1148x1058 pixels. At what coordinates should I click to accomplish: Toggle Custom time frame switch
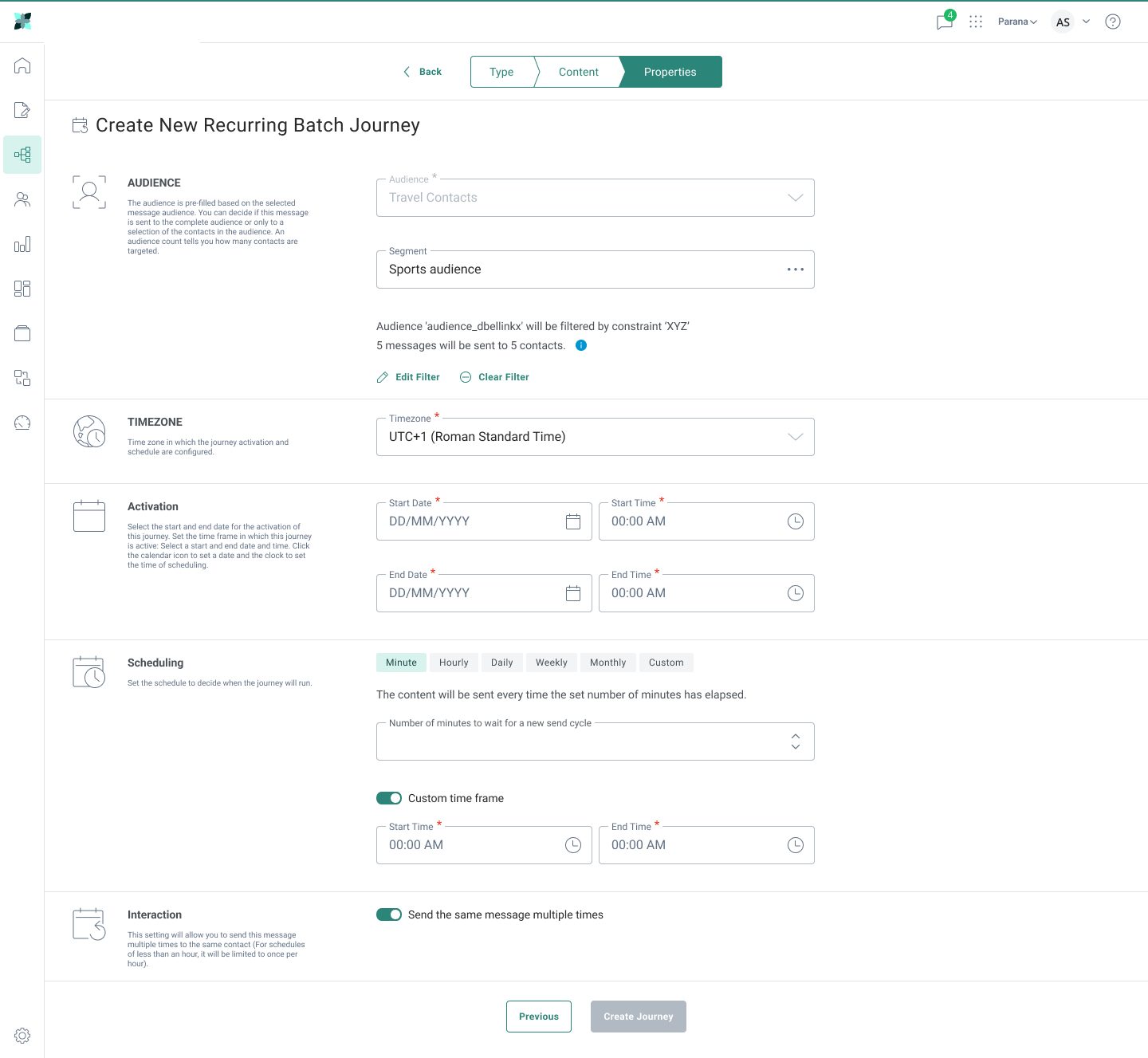tap(389, 798)
